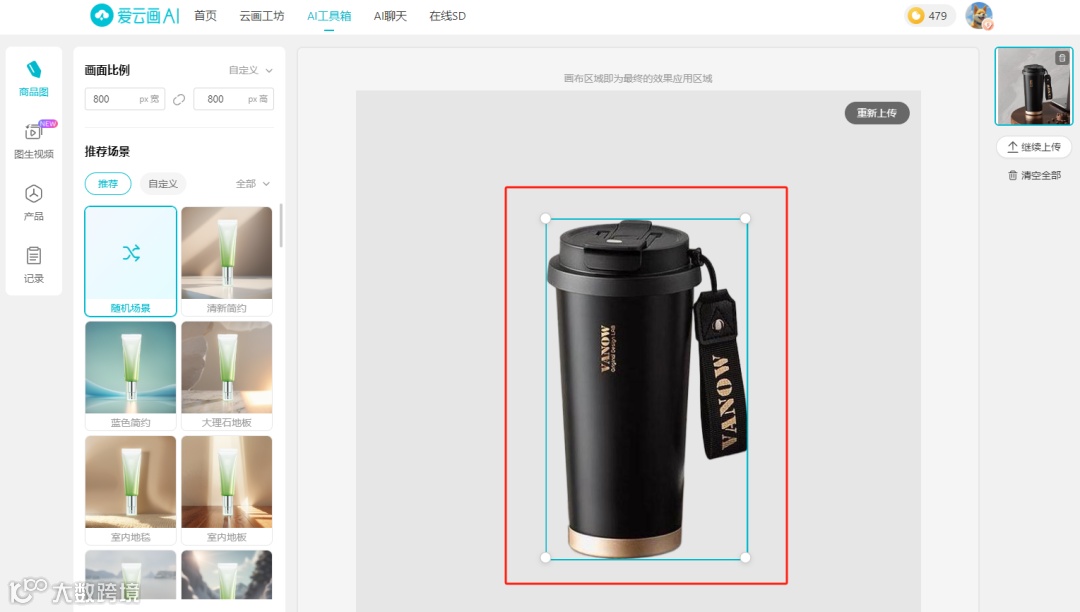
Task: Open 图生视频 sidebar tool
Action: [34, 140]
